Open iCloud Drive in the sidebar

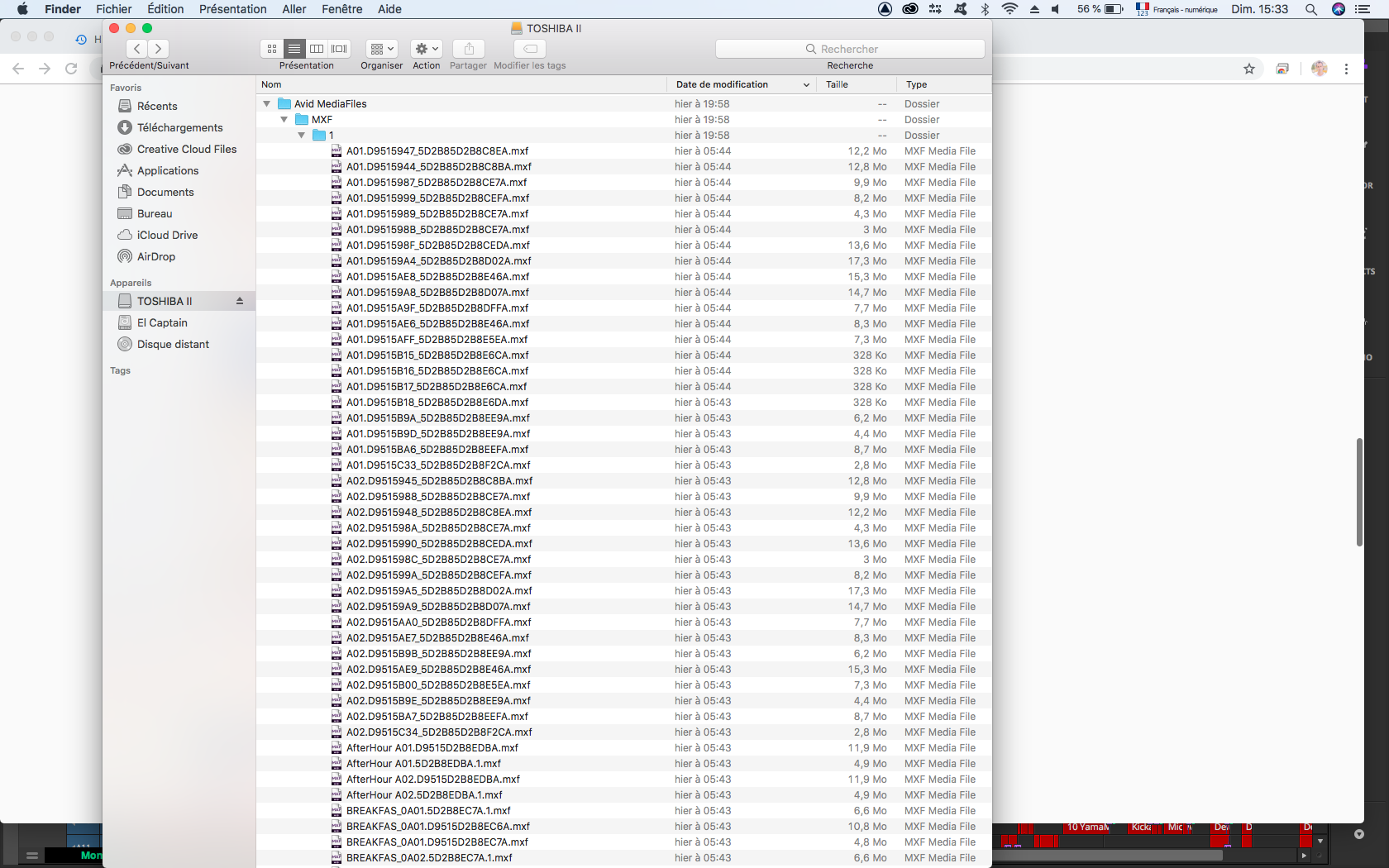pyautogui.click(x=167, y=235)
